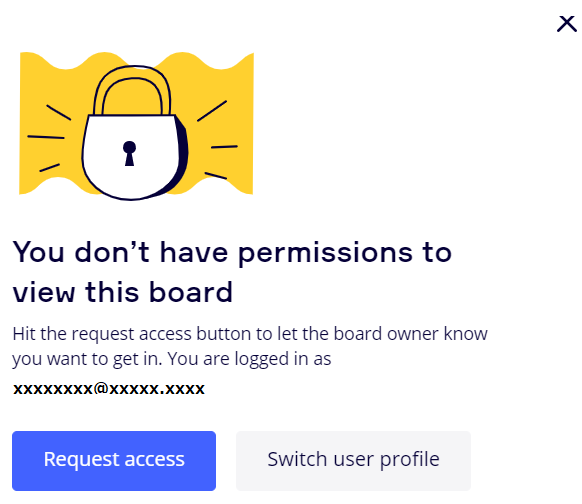582x504 pixels.
Task: Click the "board owner know" text
Action: (x=411, y=334)
